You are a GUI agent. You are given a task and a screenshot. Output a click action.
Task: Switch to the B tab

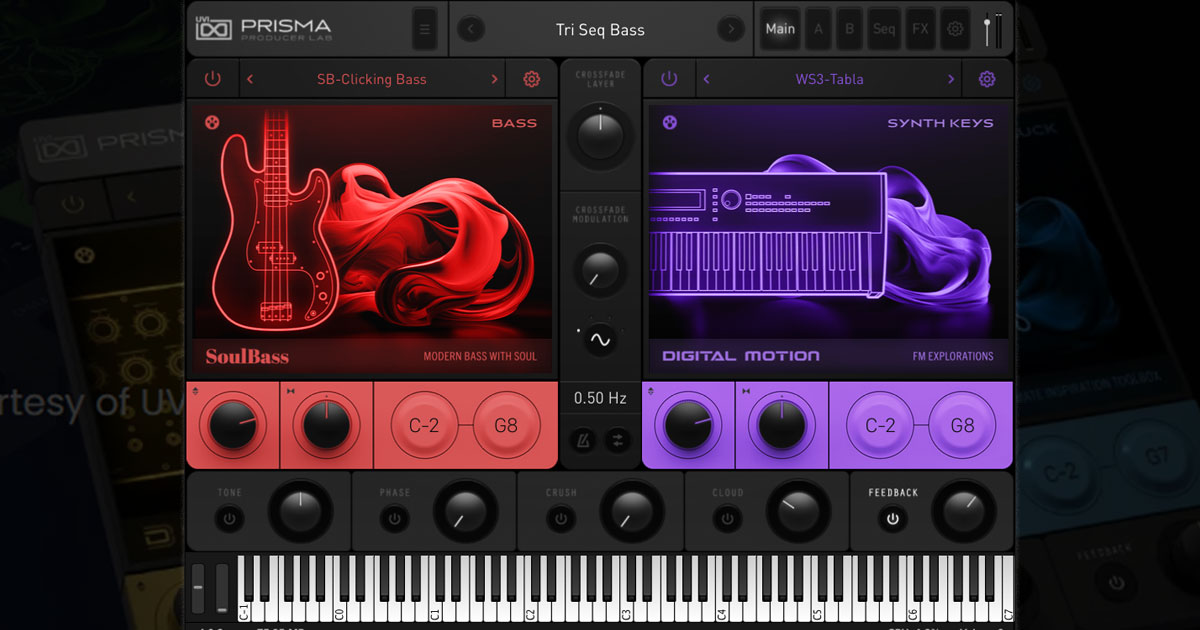coord(850,29)
